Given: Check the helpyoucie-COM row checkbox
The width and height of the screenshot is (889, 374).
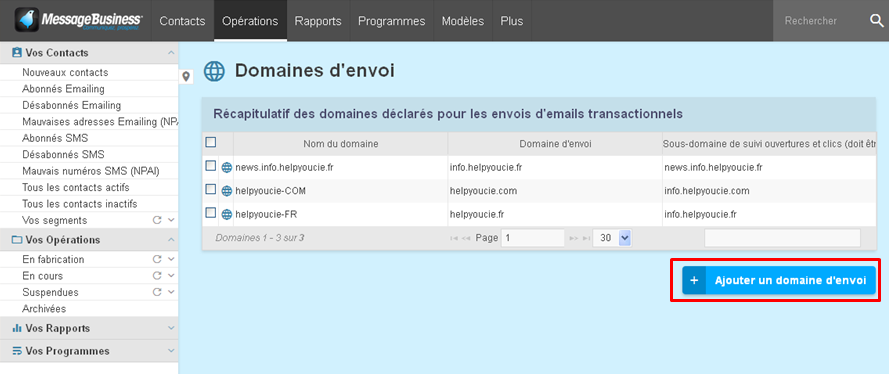Looking at the screenshot, I should click(210, 189).
